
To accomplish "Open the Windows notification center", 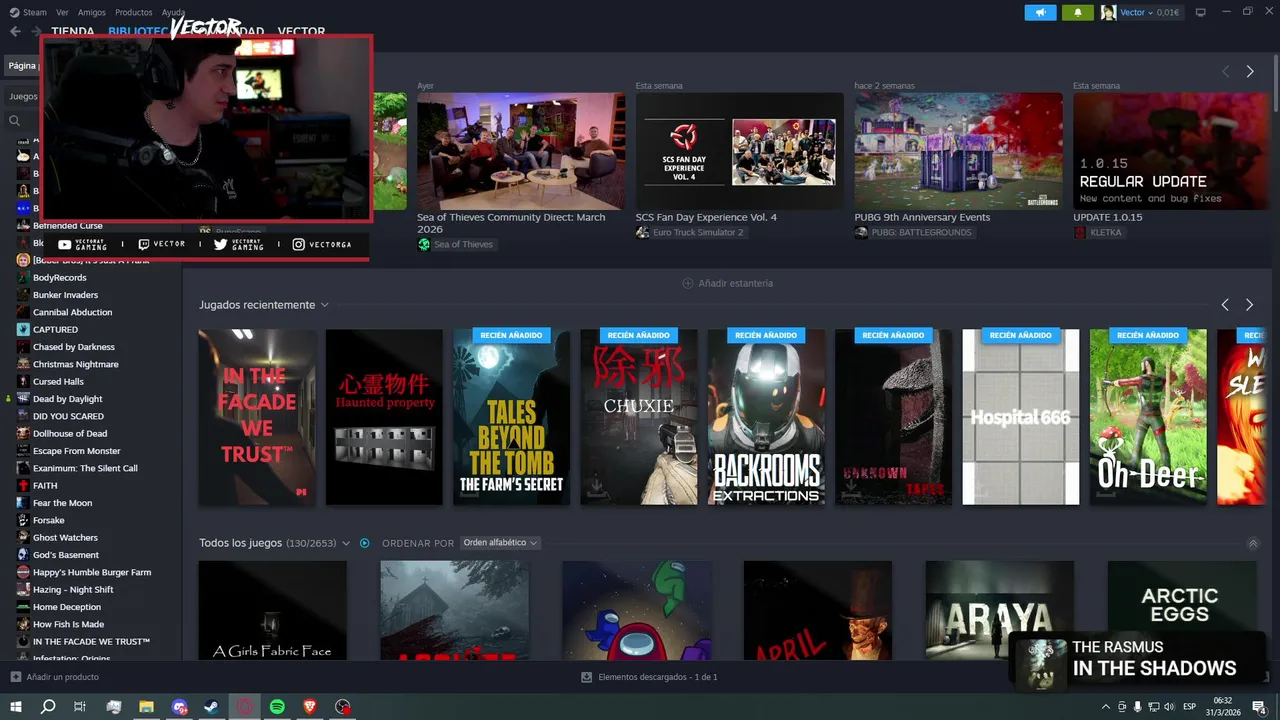I will pos(1259,707).
